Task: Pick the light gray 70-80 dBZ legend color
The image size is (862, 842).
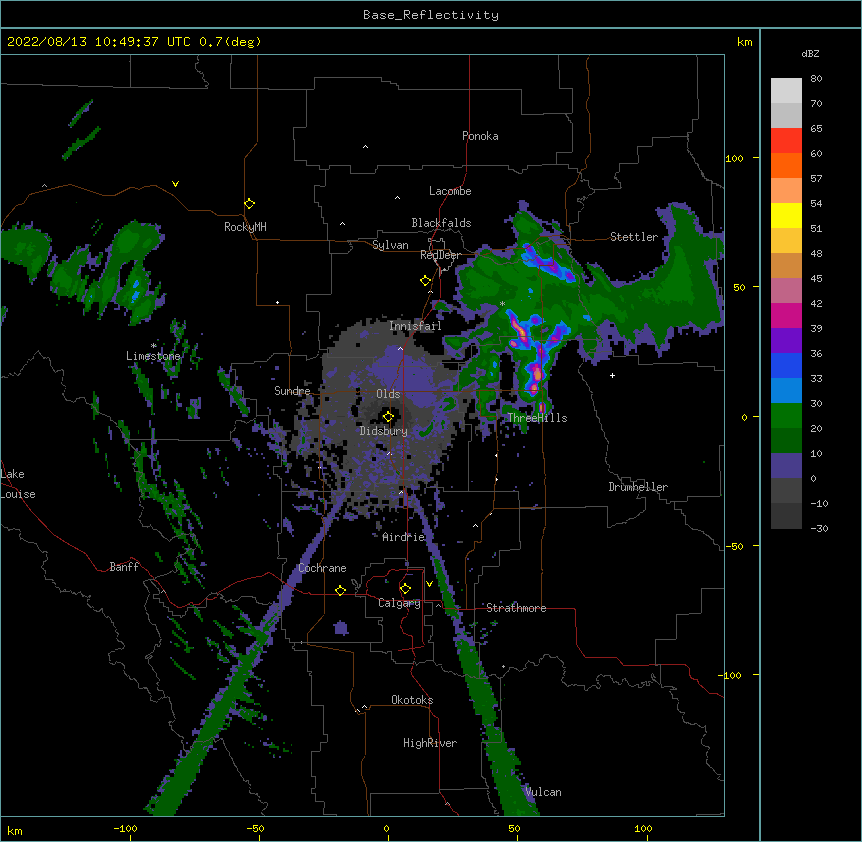Action: (786, 90)
